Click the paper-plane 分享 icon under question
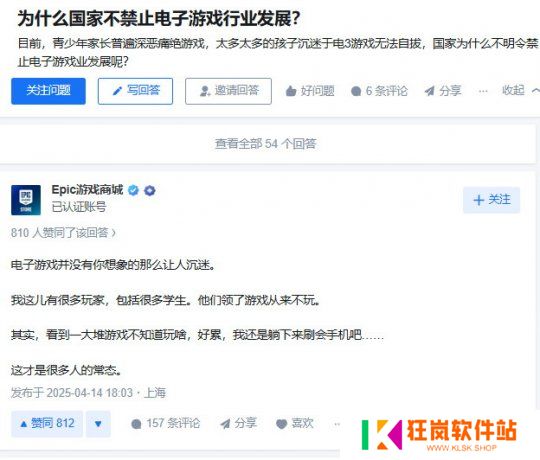Viewport: 540px width, 460px height. click(x=429, y=91)
